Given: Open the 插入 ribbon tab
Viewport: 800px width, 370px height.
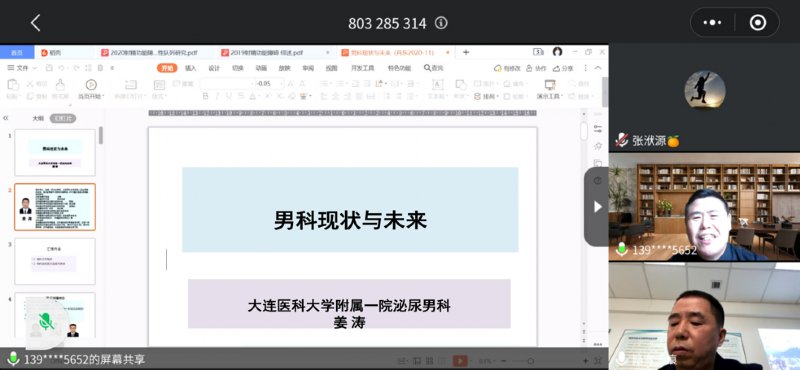Looking at the screenshot, I should 191,68.
